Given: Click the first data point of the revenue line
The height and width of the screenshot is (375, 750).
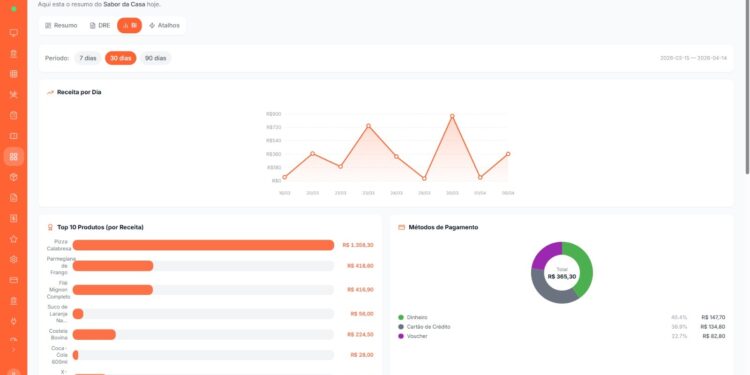Looking at the screenshot, I should [285, 177].
